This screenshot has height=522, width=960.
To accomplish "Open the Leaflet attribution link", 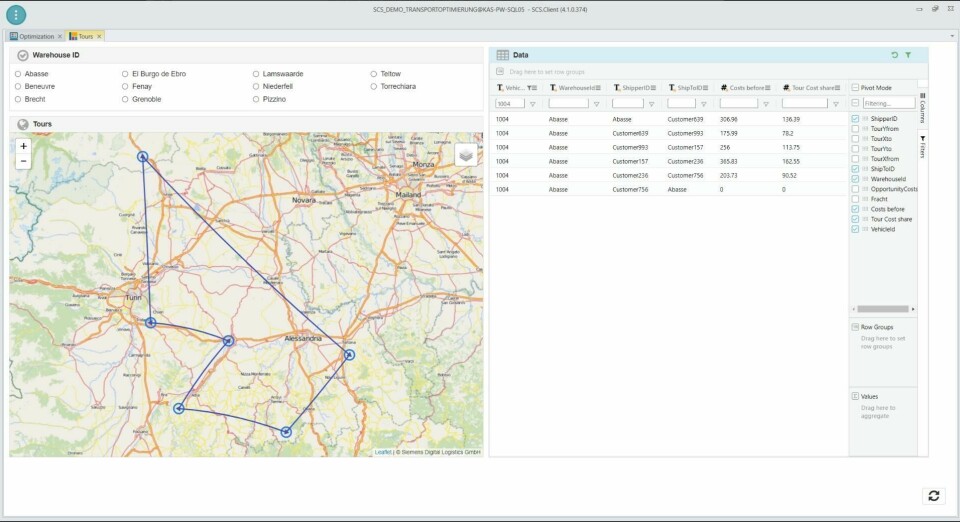I will pyautogui.click(x=383, y=452).
